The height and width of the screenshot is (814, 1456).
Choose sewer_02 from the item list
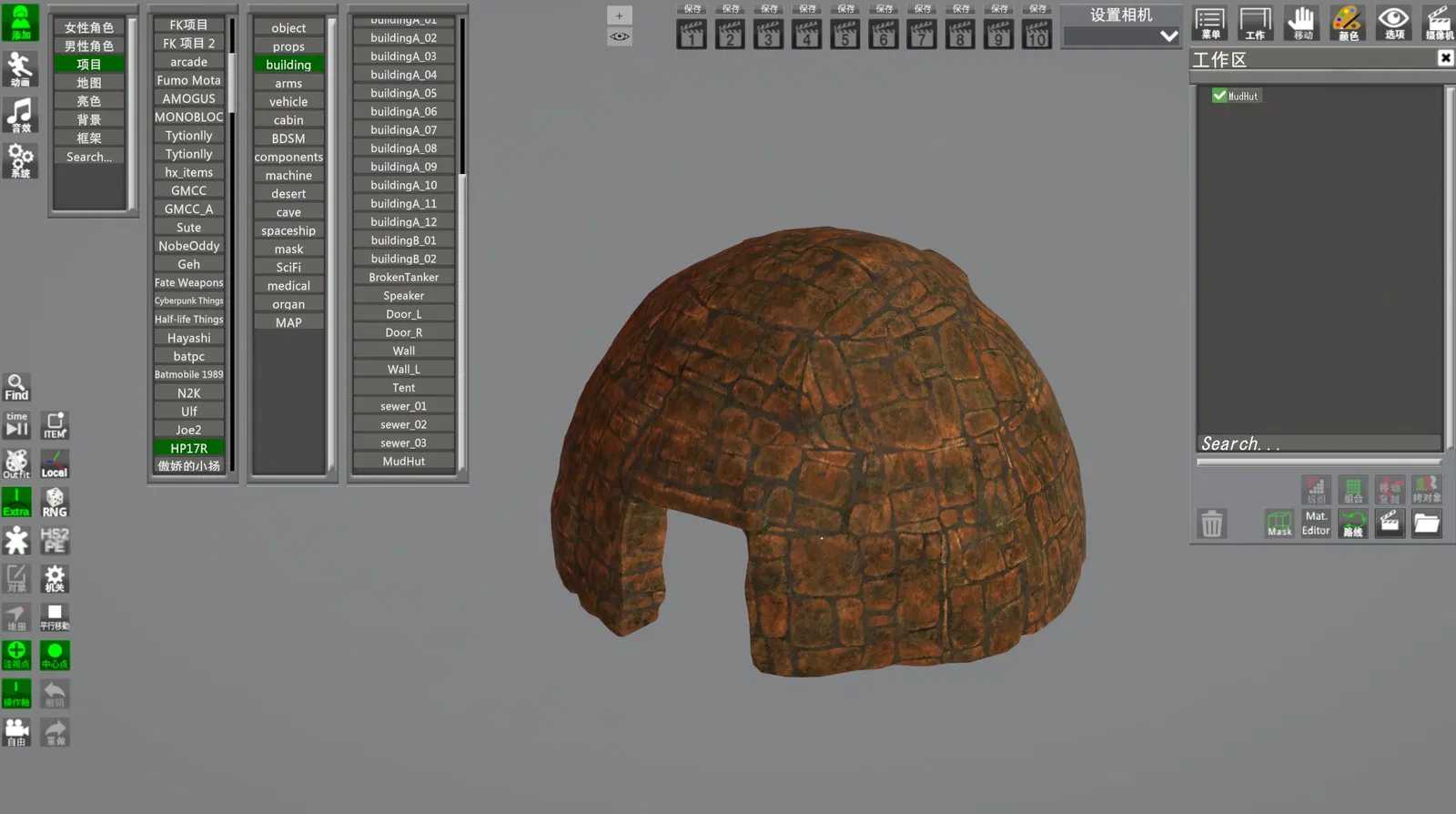point(404,425)
